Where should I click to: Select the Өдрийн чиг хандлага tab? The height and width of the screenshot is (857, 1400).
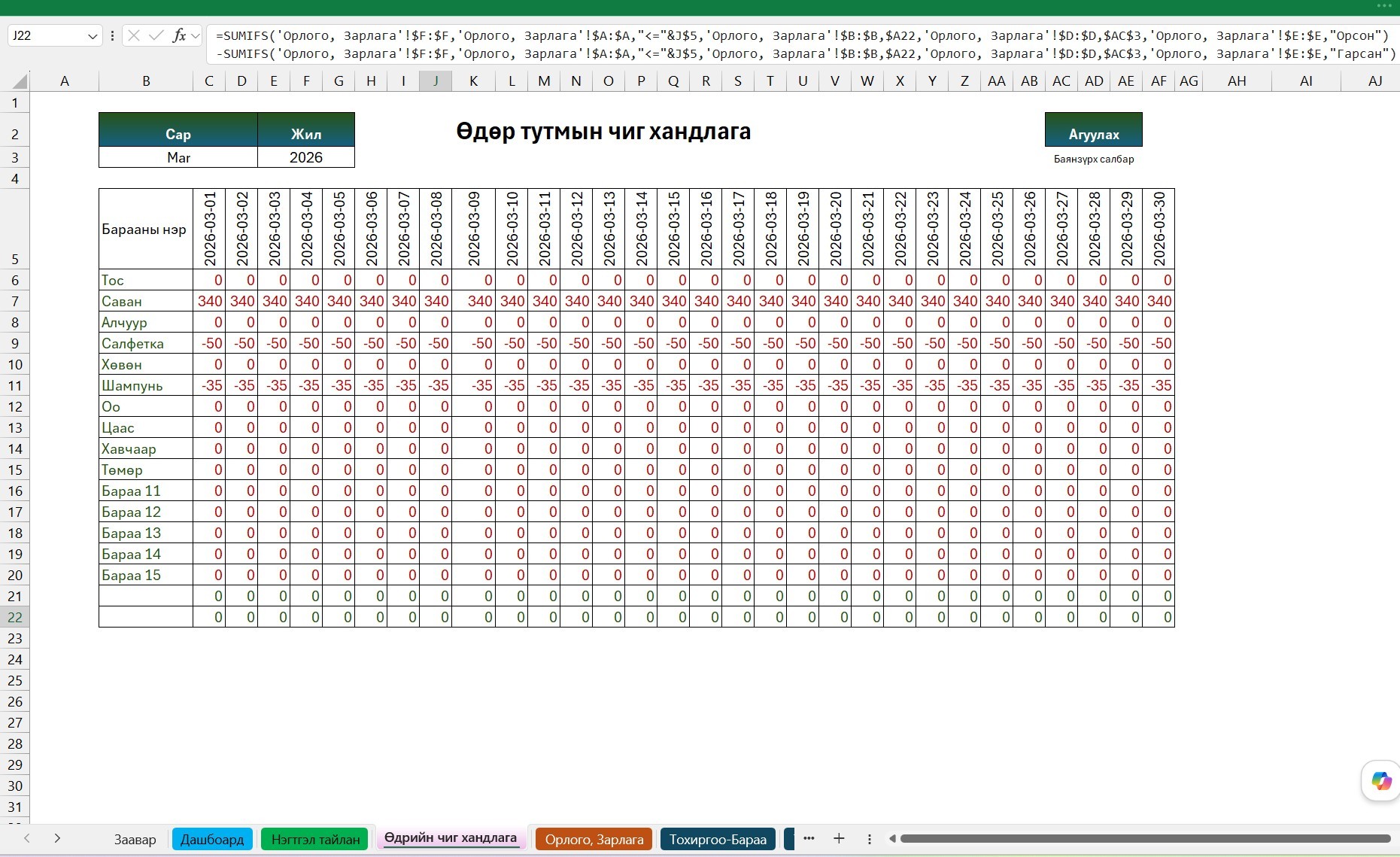click(x=451, y=838)
